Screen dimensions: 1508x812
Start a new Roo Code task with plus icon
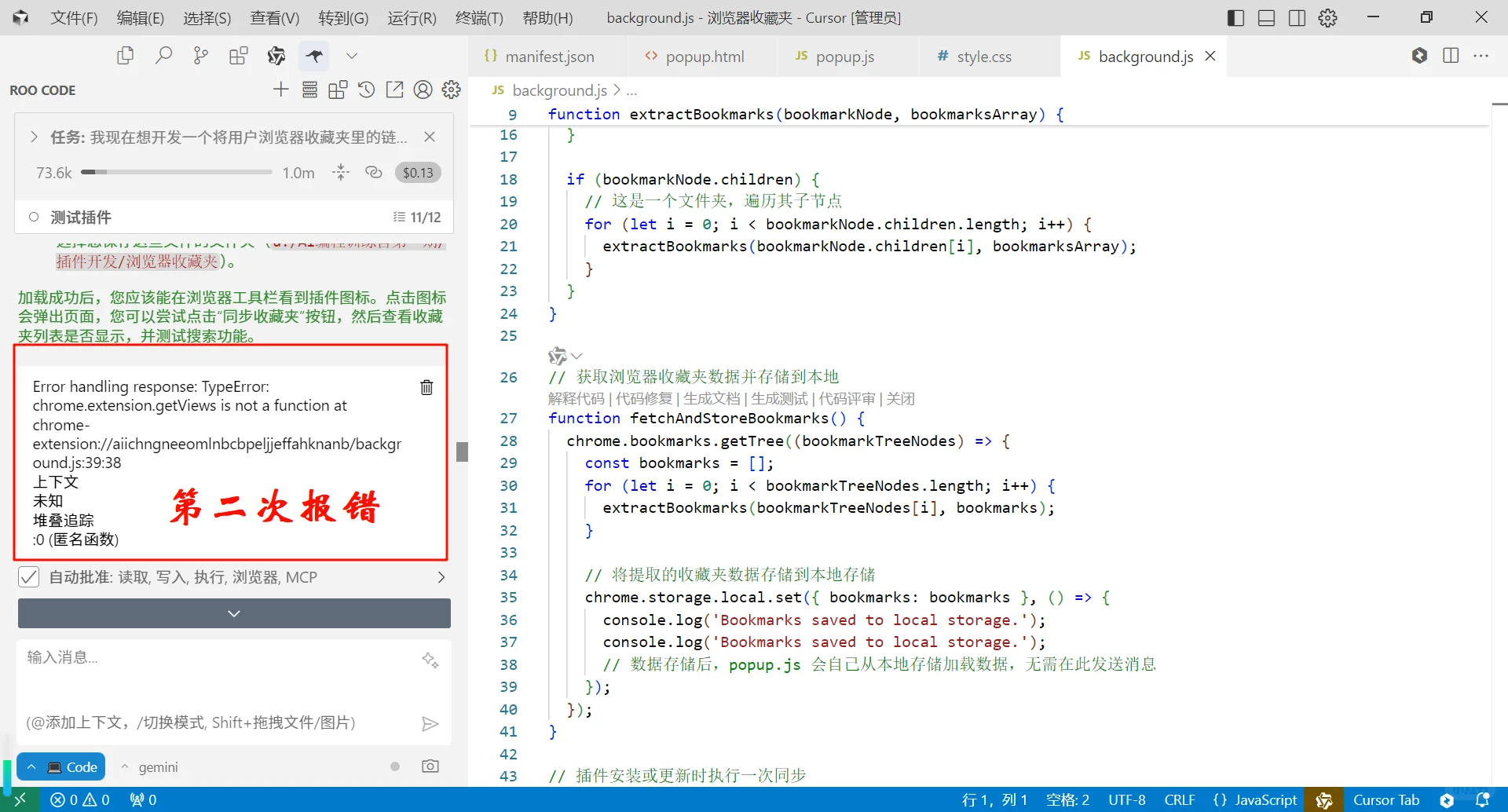click(x=280, y=90)
